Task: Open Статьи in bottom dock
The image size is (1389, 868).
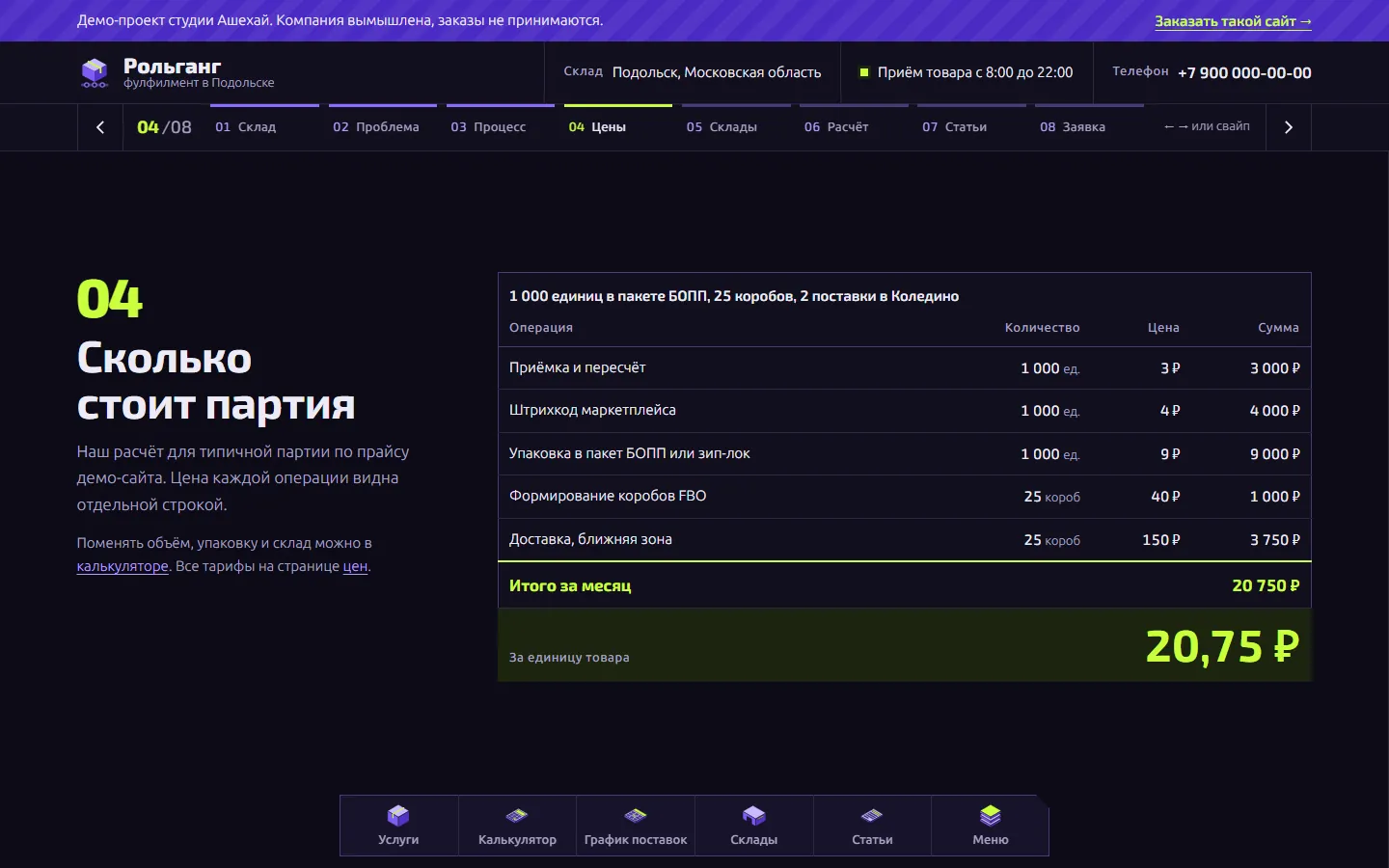Action: [872, 826]
